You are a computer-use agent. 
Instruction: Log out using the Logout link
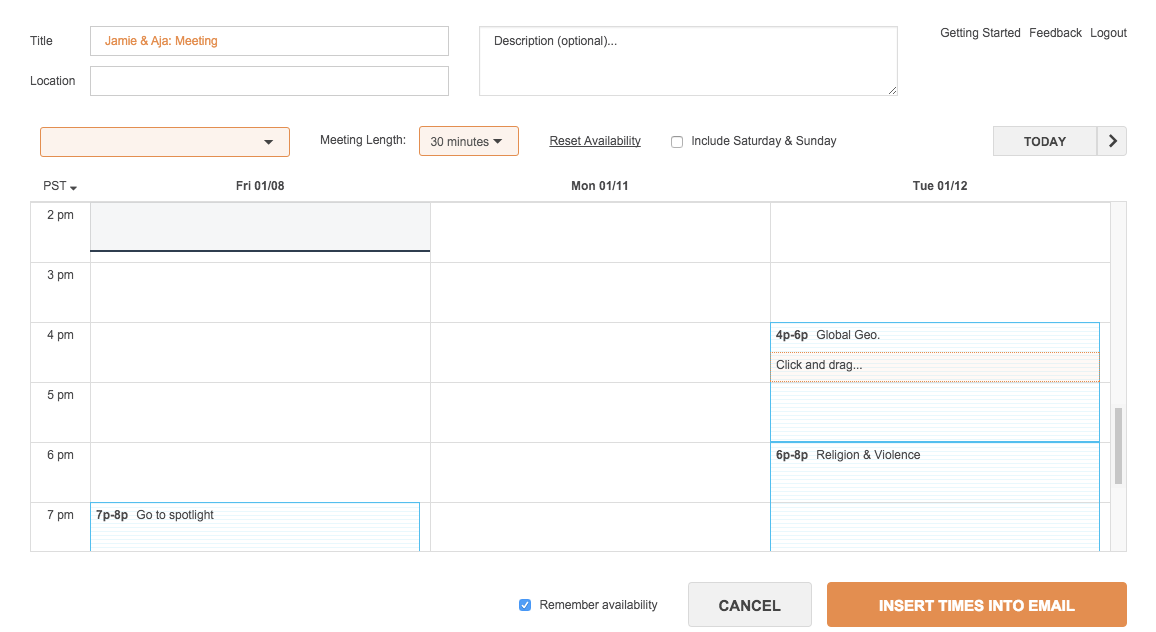[1108, 32]
